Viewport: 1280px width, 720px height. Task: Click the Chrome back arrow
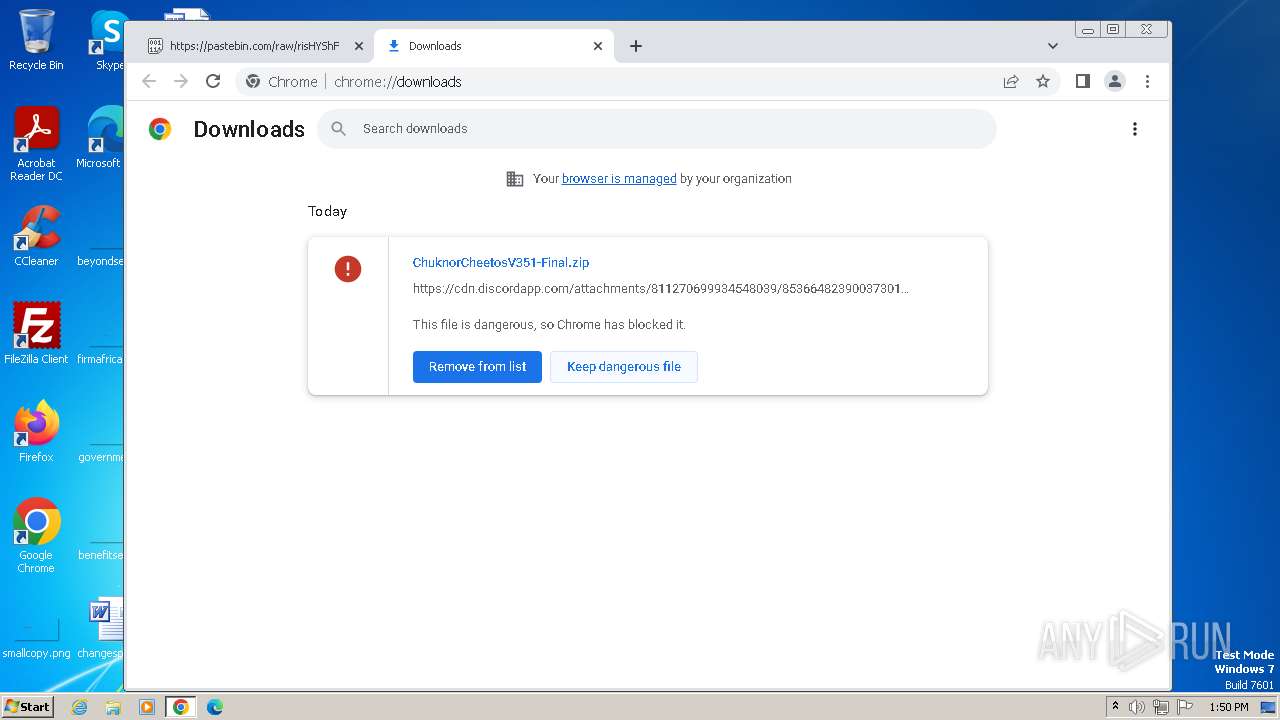pos(149,82)
